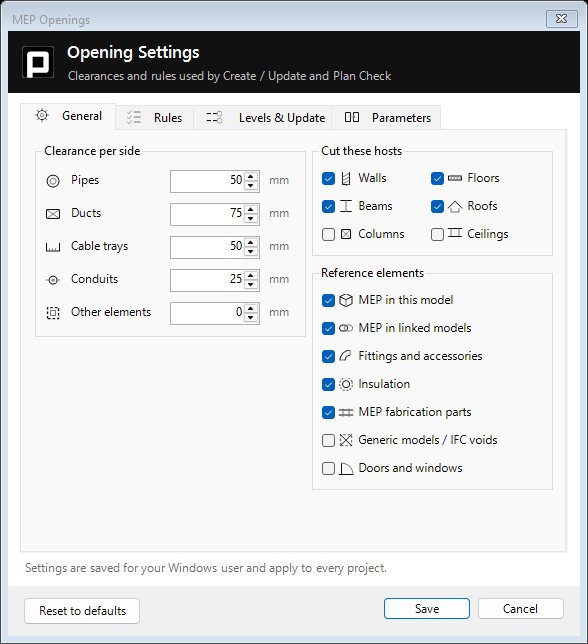The height and width of the screenshot is (644, 588).
Task: Uncheck the Roofs checkbox
Action: click(x=437, y=207)
